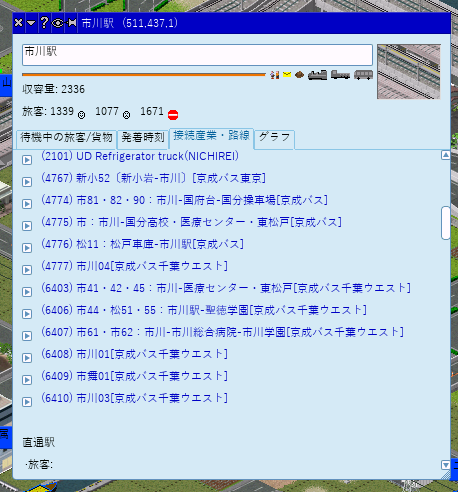458x492 pixels.
Task: Click the orange station capacity bar
Action: point(144,75)
